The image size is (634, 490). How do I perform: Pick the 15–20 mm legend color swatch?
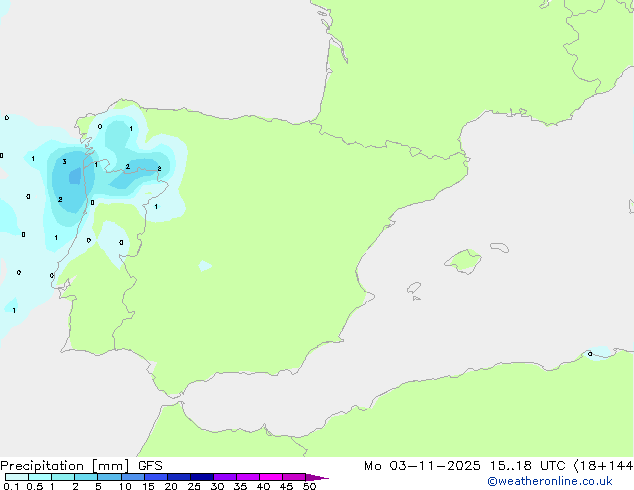(x=156, y=477)
